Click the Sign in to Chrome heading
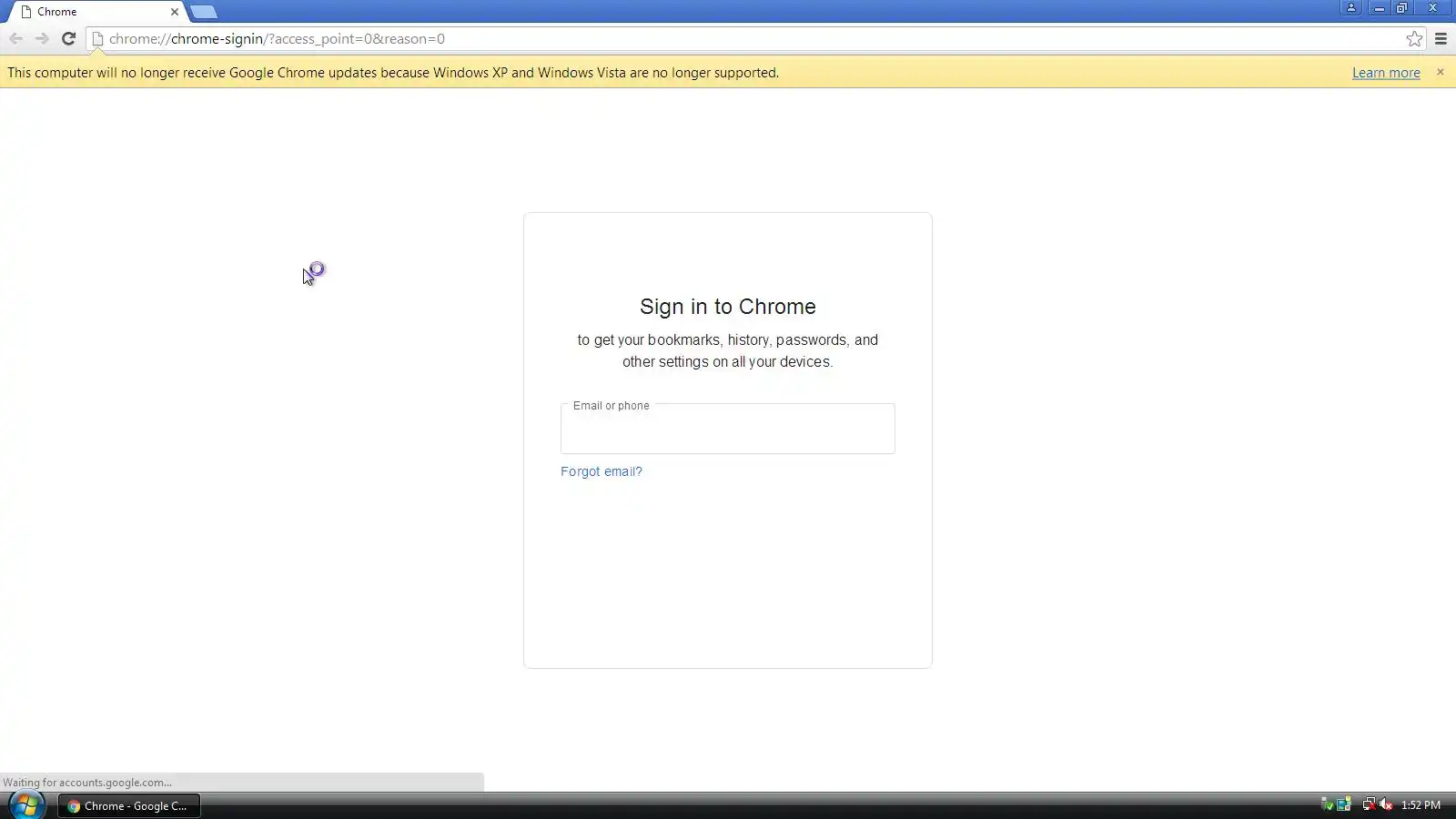1456x819 pixels. coord(728,307)
